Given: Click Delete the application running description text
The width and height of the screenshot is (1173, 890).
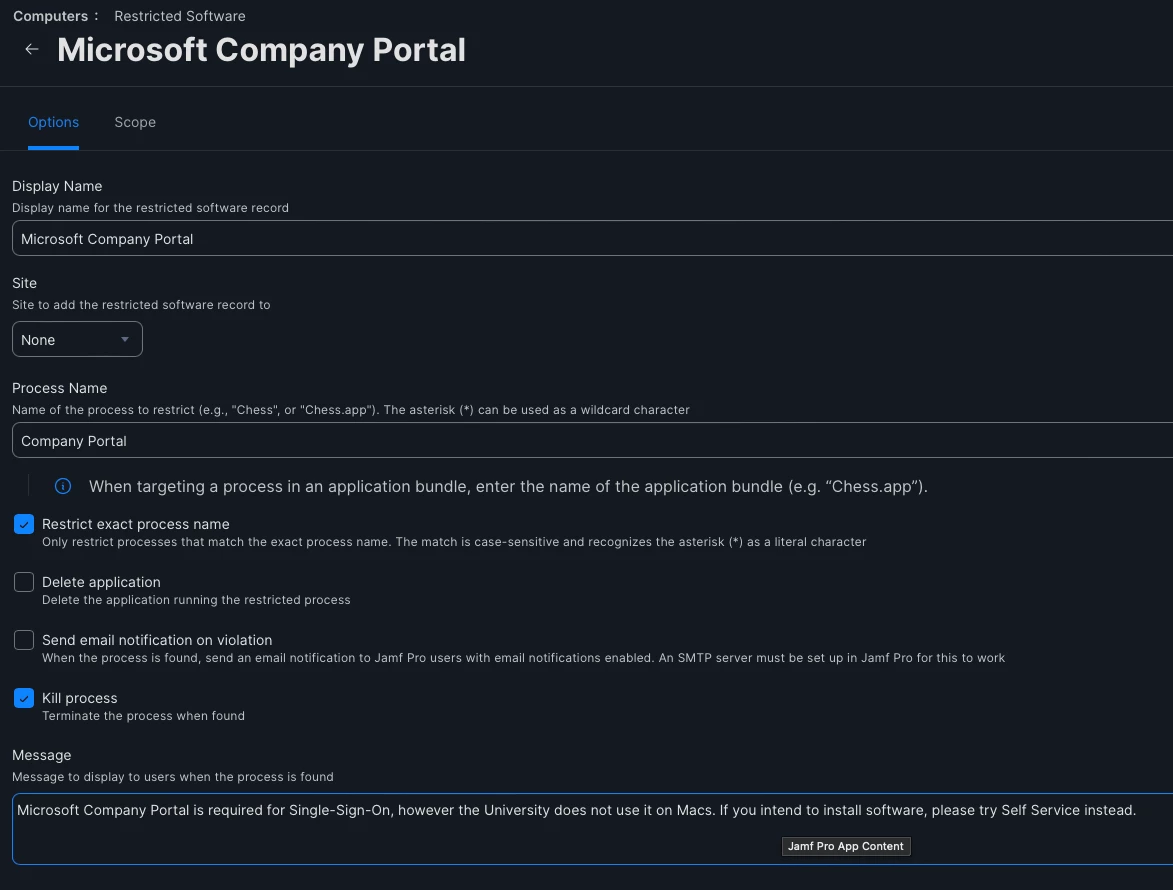Looking at the screenshot, I should [x=196, y=600].
